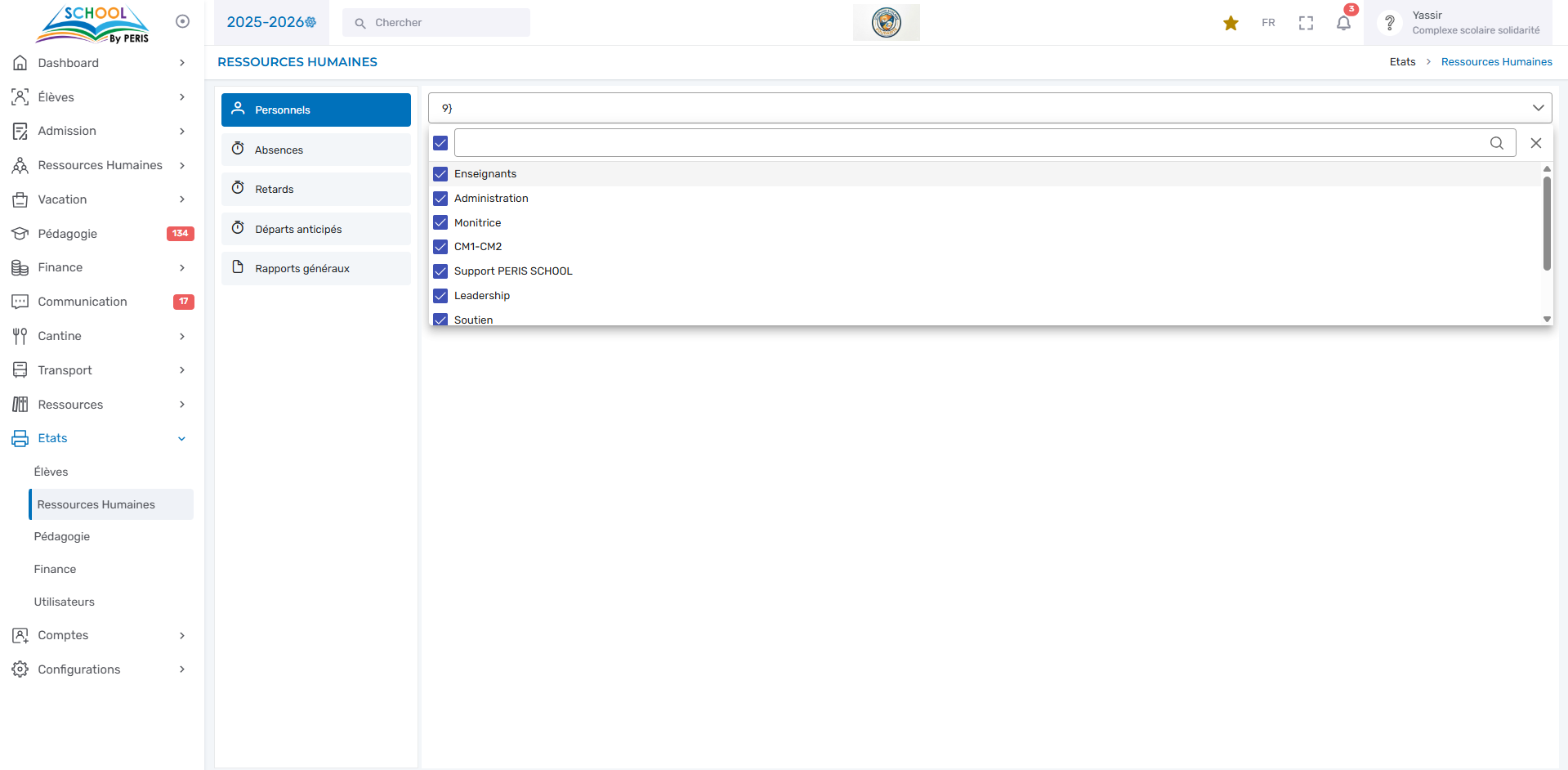
Task: Click Ressources Humaines breadcrumb link
Action: pyautogui.click(x=1496, y=62)
